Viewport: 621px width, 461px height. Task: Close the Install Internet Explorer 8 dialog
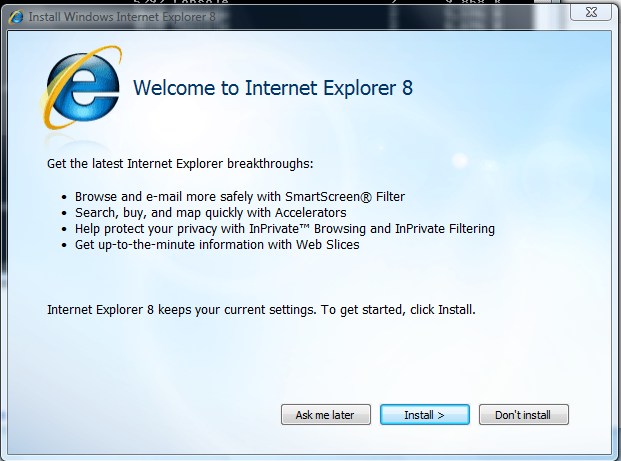[591, 12]
